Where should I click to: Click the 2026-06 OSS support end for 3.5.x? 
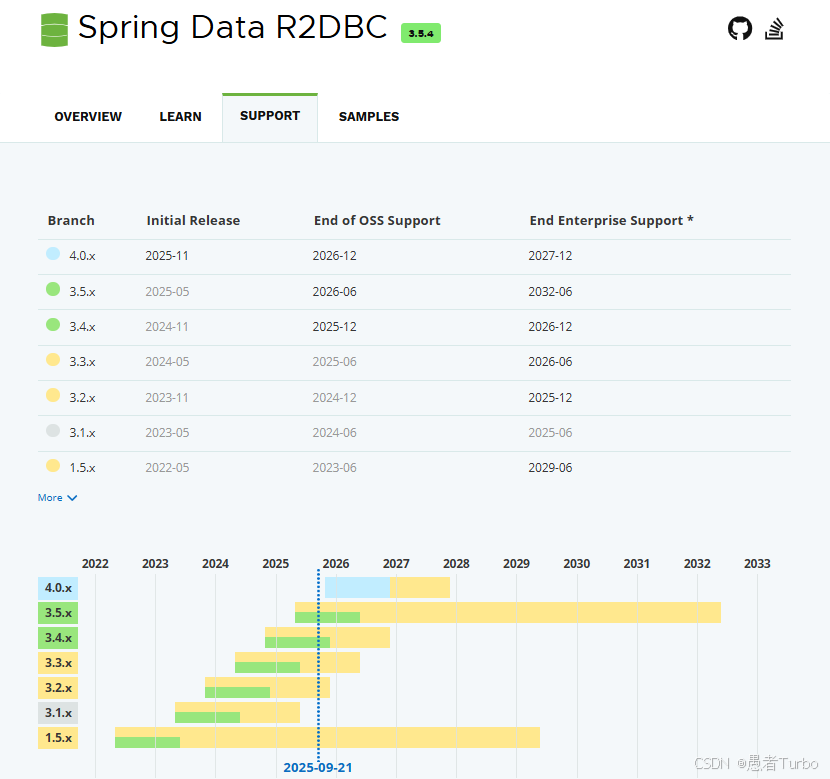click(x=335, y=292)
